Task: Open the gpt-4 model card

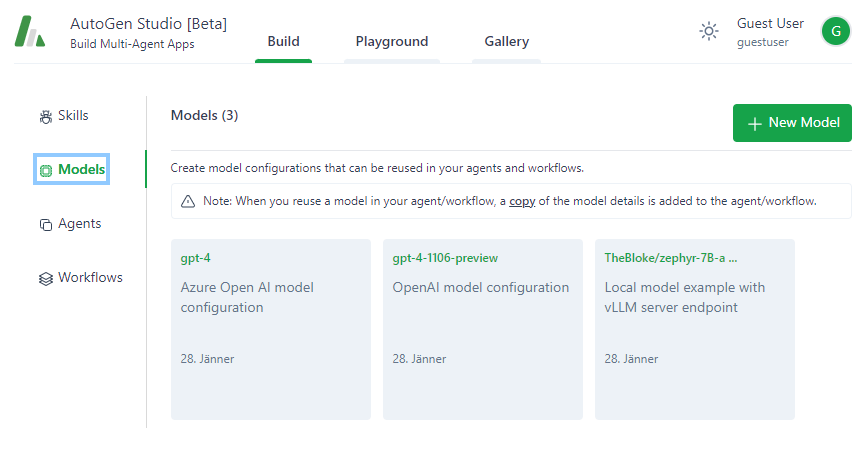Action: coord(270,330)
